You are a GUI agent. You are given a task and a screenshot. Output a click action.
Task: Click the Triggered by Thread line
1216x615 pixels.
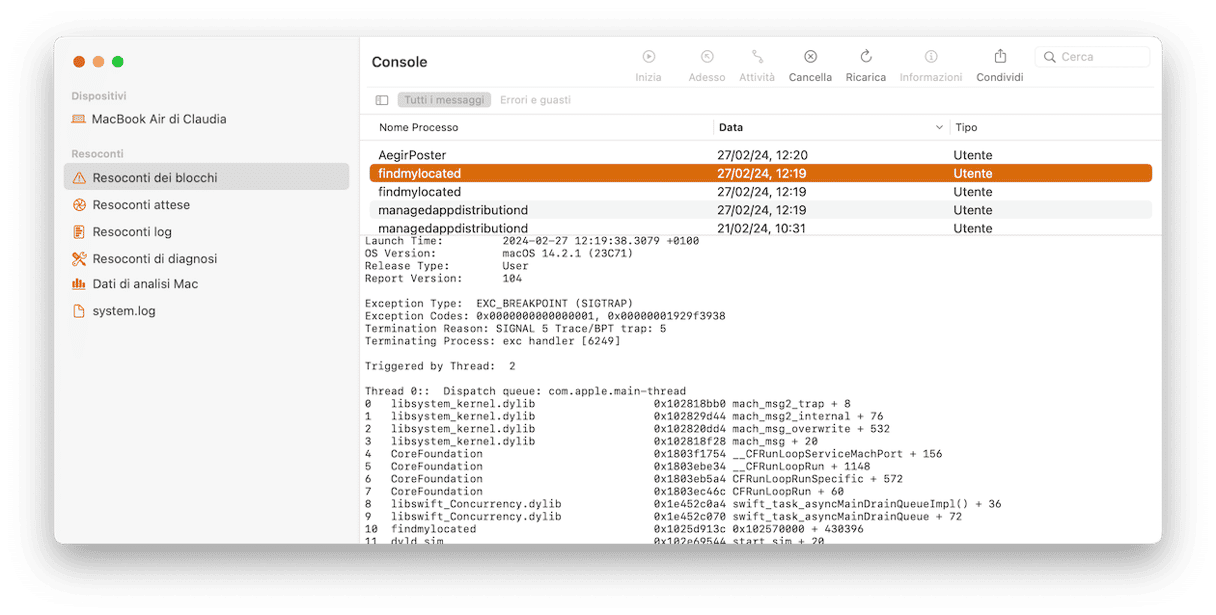tap(440, 366)
